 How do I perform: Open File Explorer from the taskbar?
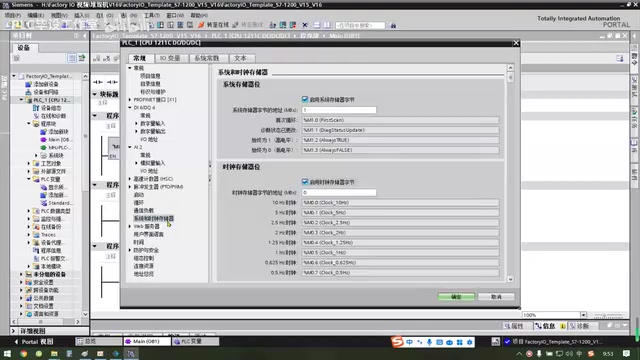(54, 353)
